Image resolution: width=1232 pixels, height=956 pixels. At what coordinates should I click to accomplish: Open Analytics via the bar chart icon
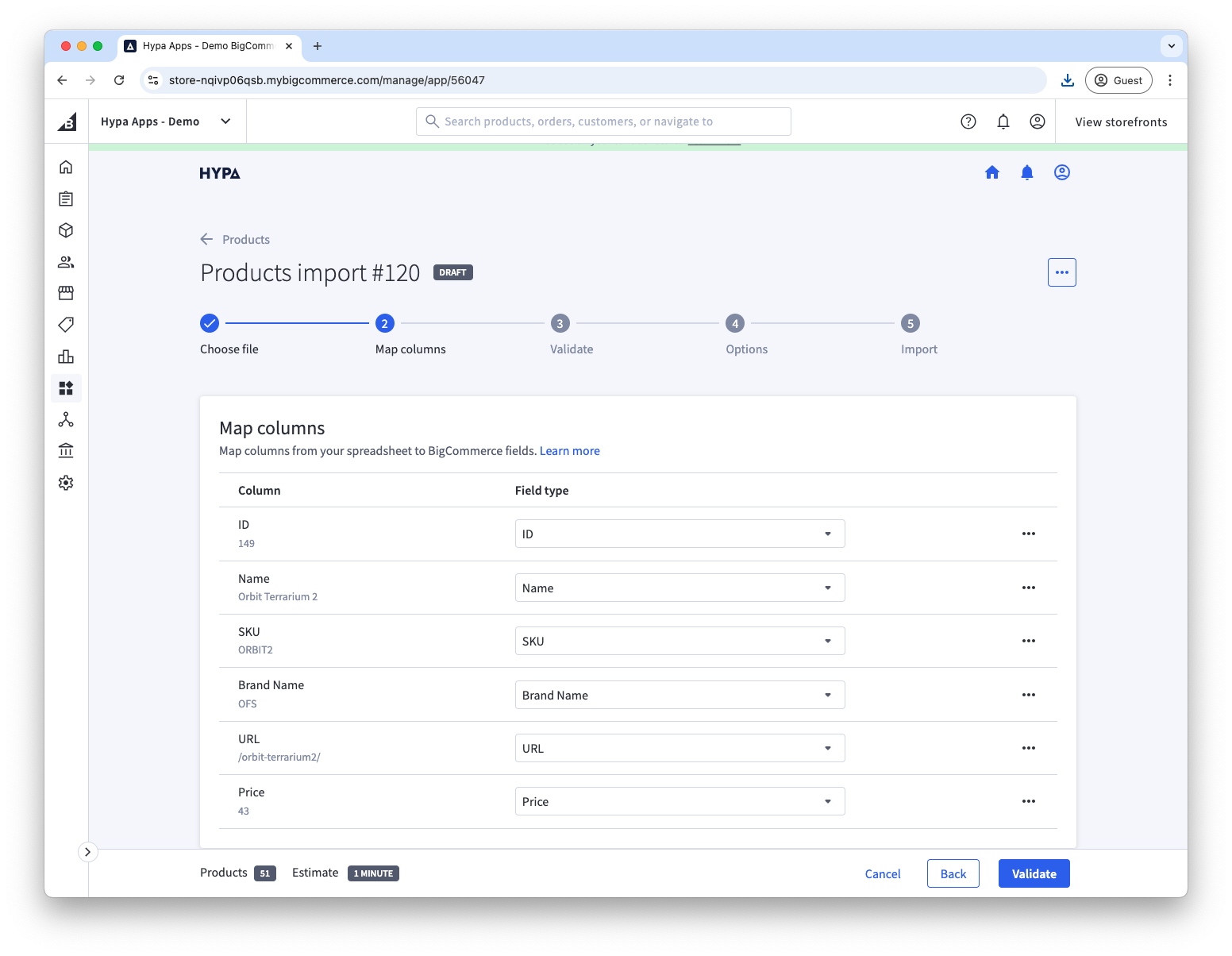pyautogui.click(x=66, y=357)
